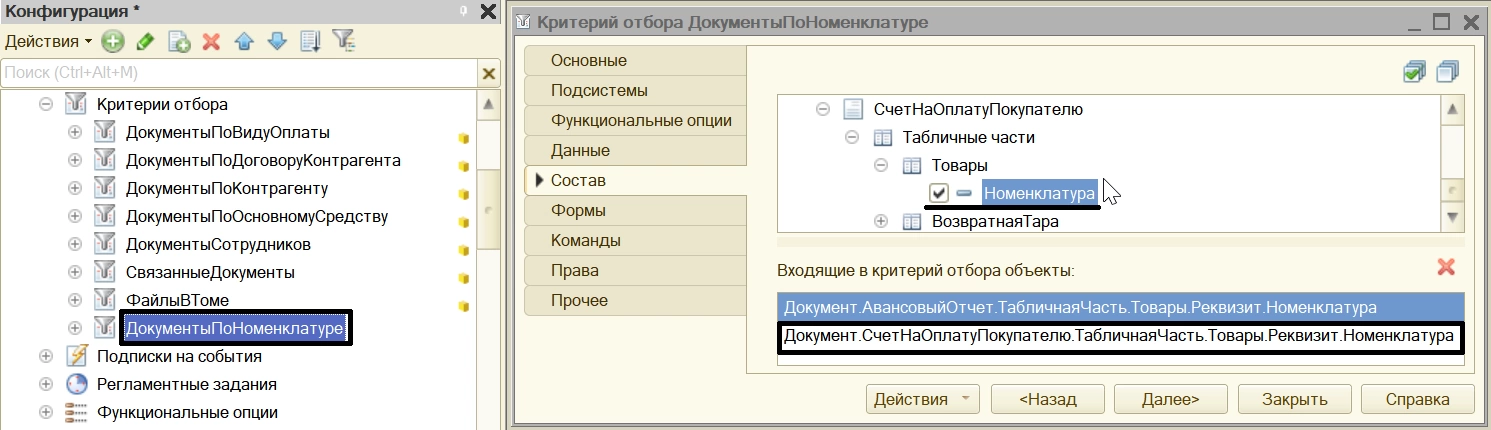The height and width of the screenshot is (430, 1491).
Task: Toggle the Номенклатура checkbox
Action: point(938,193)
